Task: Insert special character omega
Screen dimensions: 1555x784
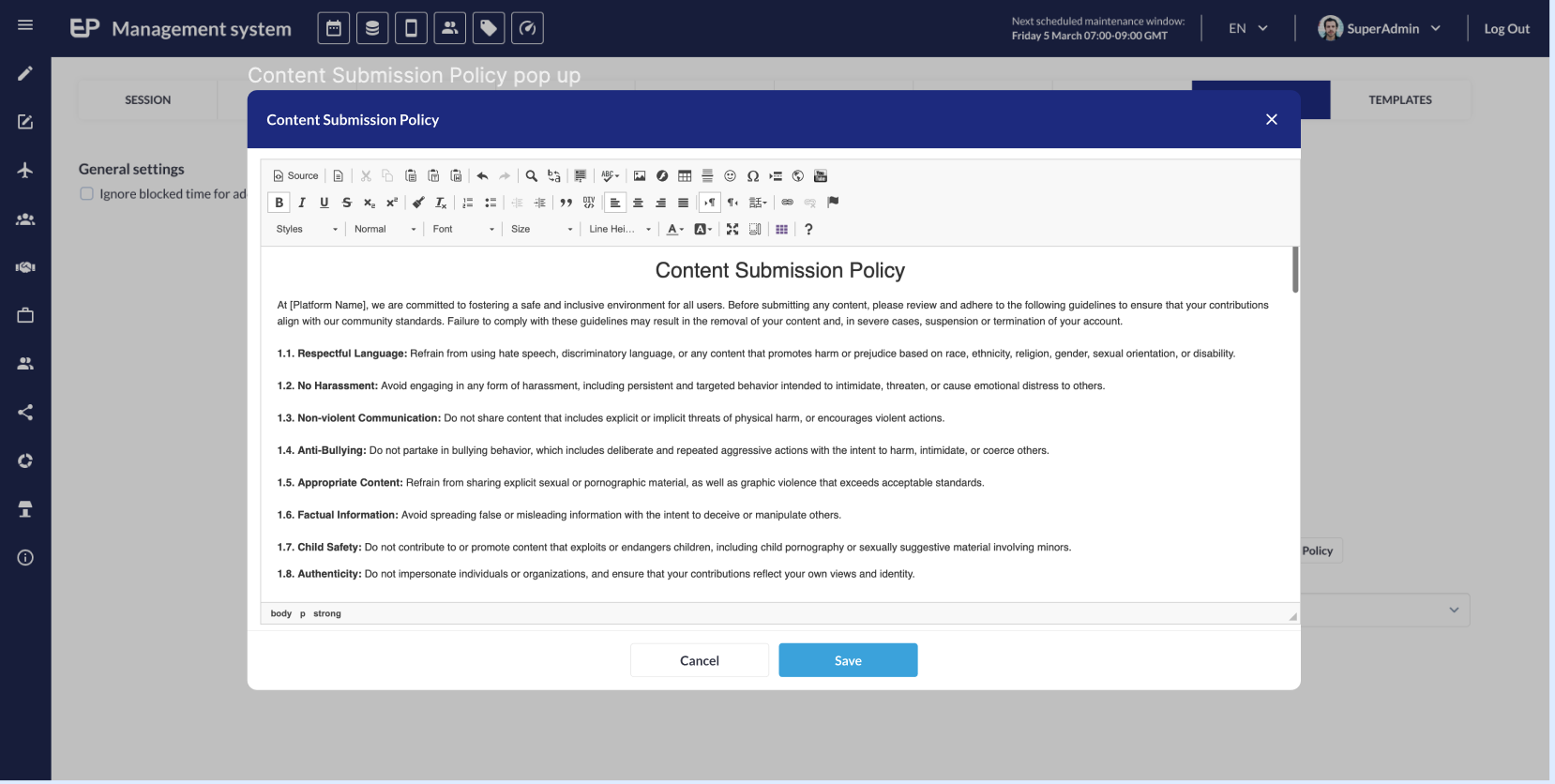Action: [x=752, y=175]
